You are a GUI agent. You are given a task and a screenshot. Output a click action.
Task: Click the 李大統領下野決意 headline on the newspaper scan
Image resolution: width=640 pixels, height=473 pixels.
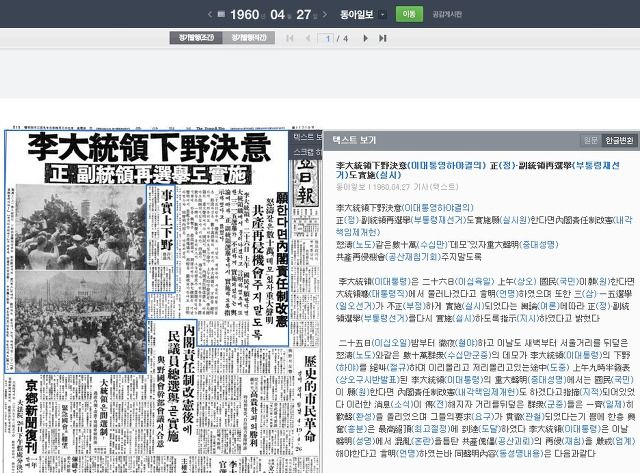tap(149, 148)
